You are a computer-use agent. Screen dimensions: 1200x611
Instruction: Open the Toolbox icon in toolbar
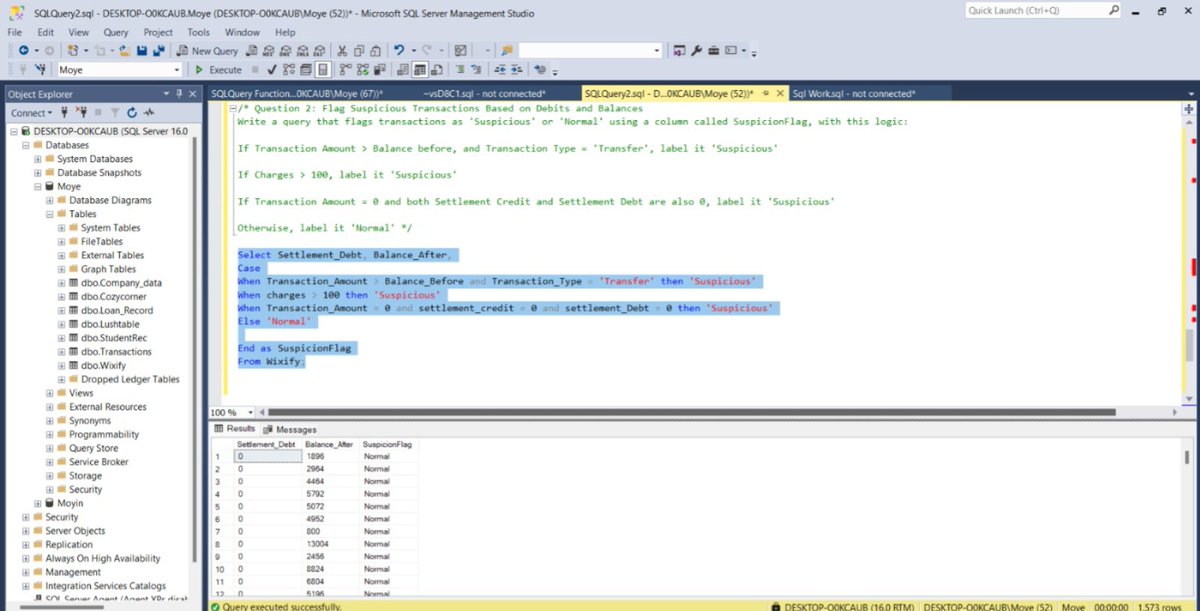(713, 50)
